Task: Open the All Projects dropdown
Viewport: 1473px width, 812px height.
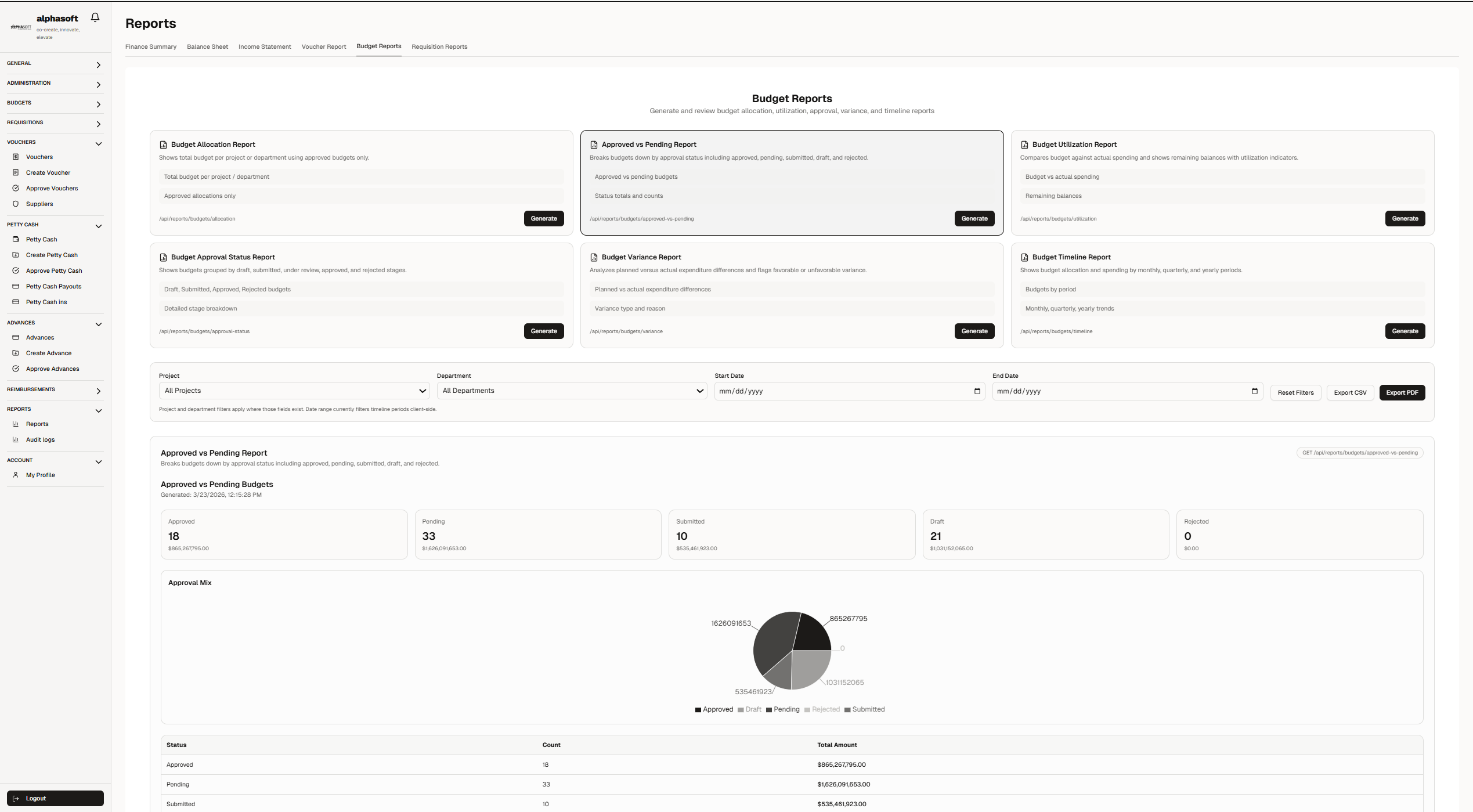Action: click(294, 391)
